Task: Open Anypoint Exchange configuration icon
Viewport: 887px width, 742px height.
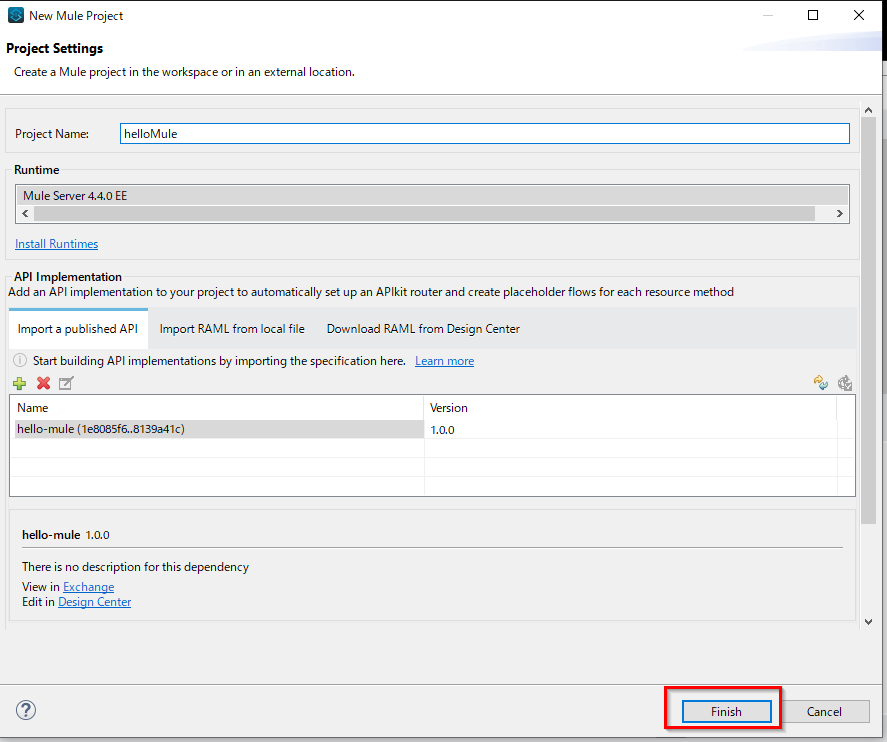Action: pos(845,383)
